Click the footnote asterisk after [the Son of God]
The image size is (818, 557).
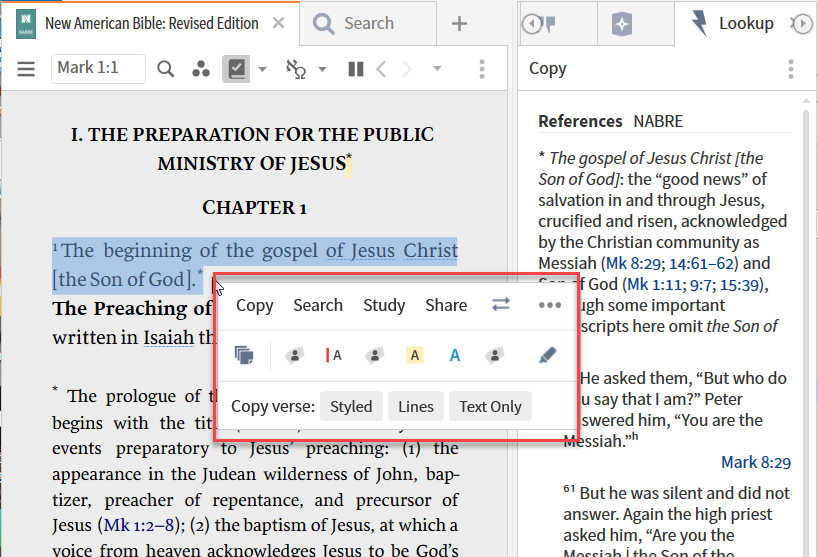[200, 273]
